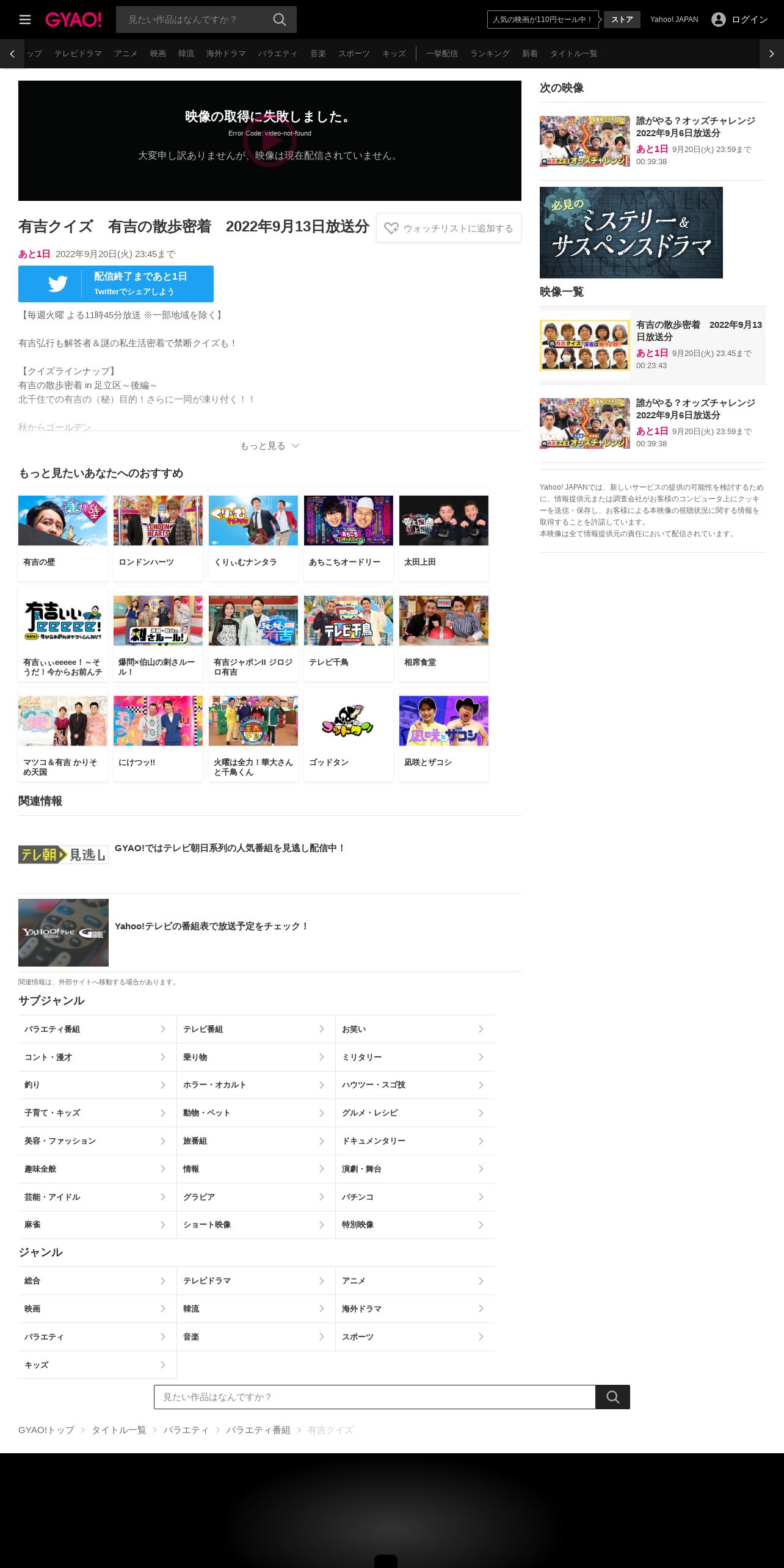The height and width of the screenshot is (1568, 784).
Task: Open the ロンドンハーツ recommendation thumbnail
Action: coord(158,520)
